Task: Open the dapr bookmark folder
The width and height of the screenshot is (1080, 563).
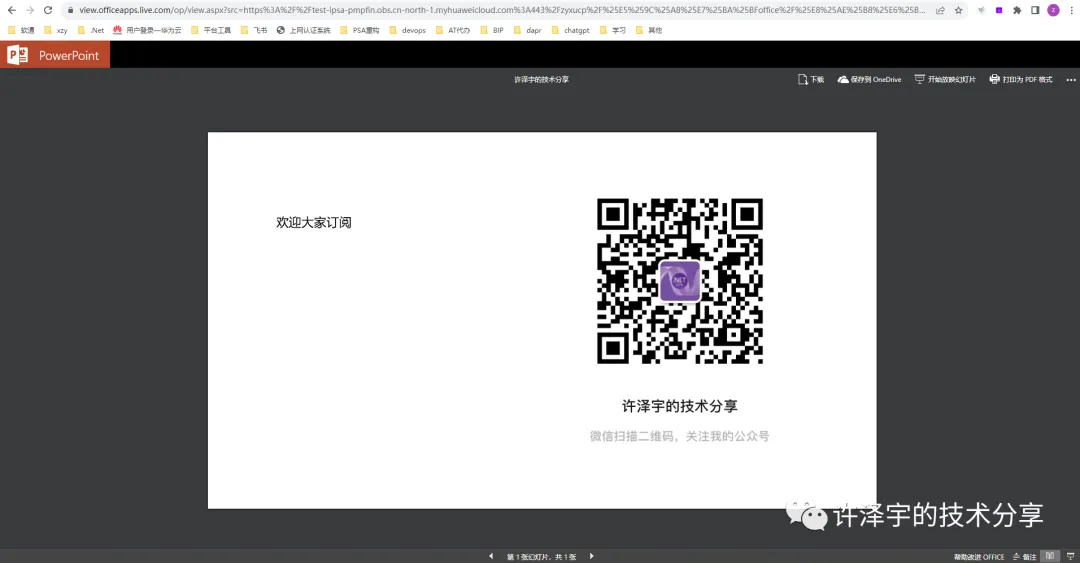Action: tap(526, 30)
